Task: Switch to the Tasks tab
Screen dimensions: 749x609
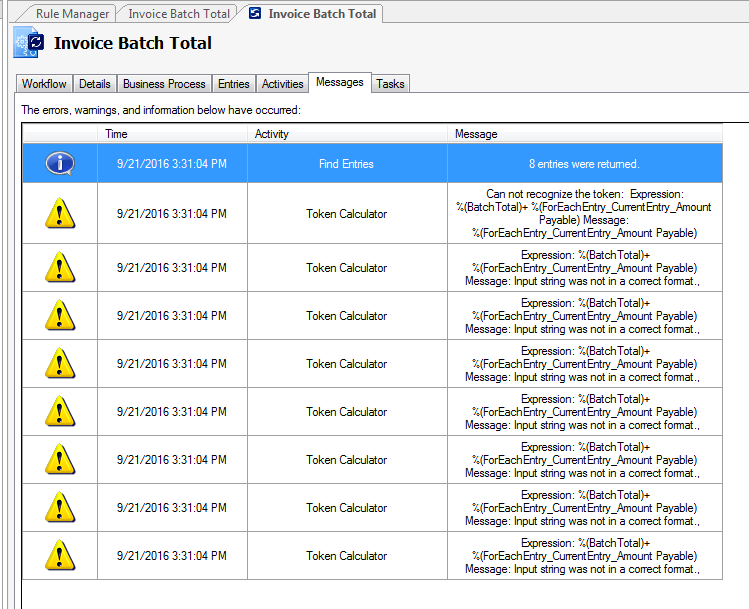Action: pos(390,84)
